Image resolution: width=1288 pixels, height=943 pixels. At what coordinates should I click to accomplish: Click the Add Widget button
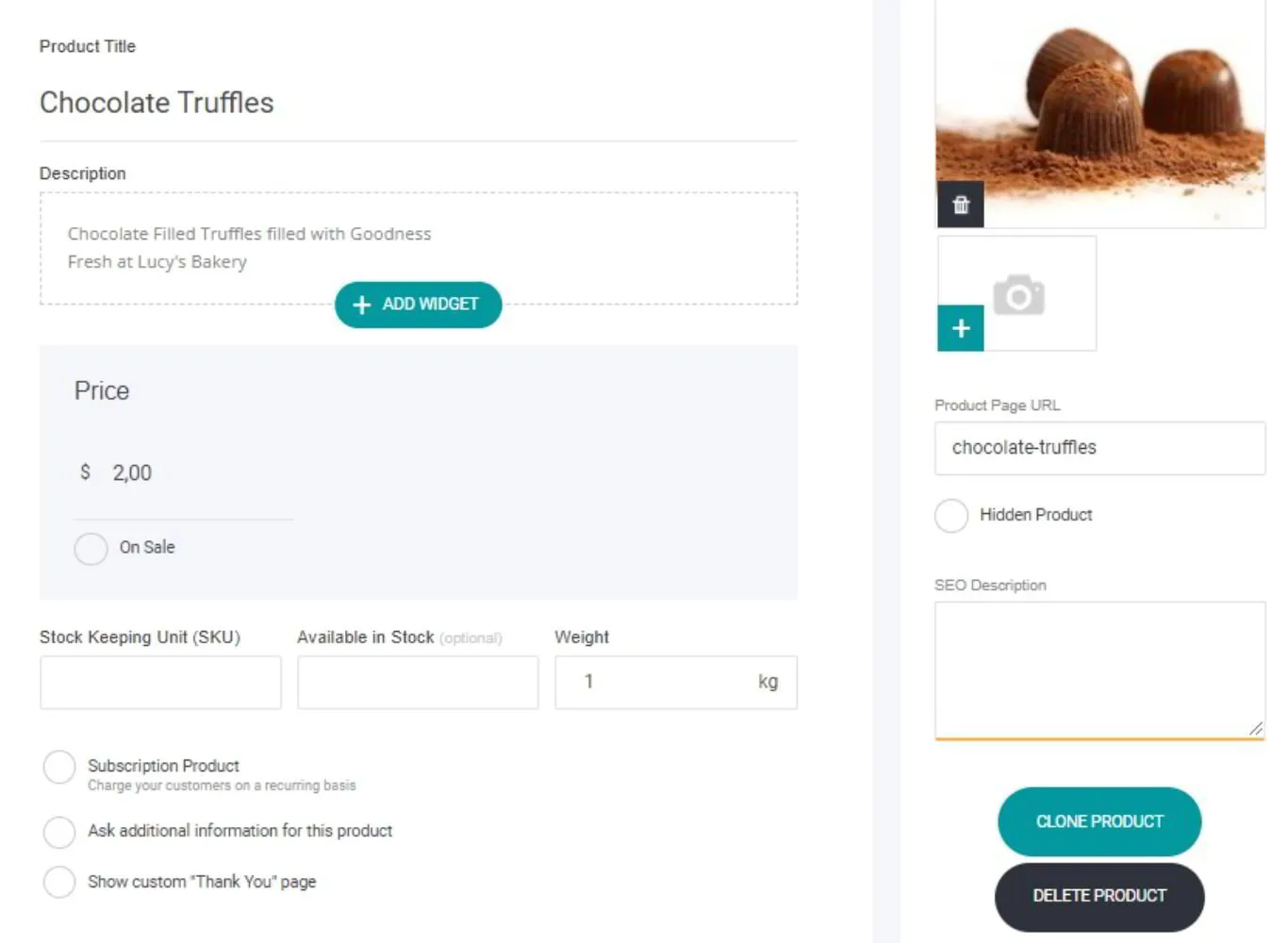tap(418, 305)
